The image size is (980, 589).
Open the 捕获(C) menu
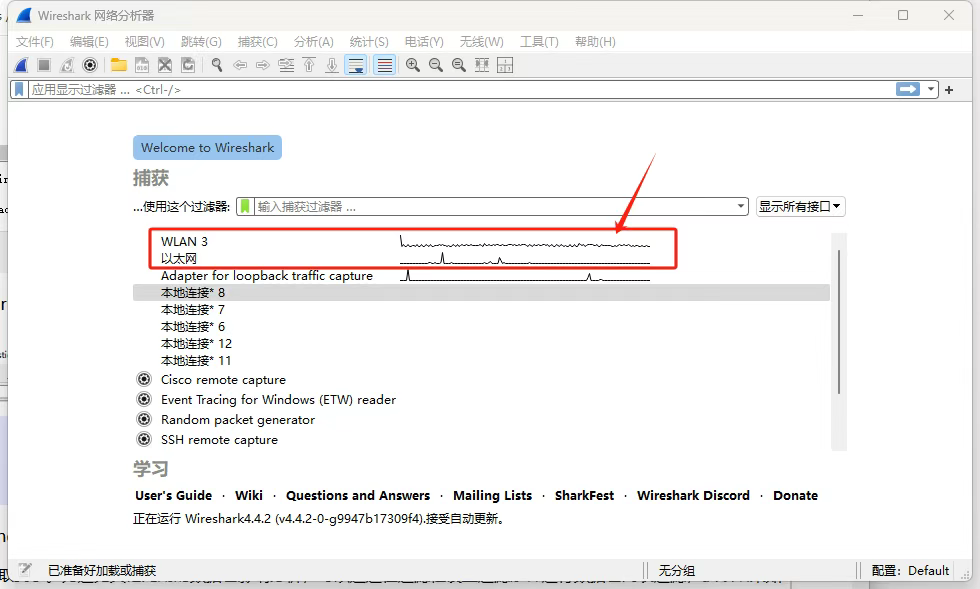(x=258, y=42)
